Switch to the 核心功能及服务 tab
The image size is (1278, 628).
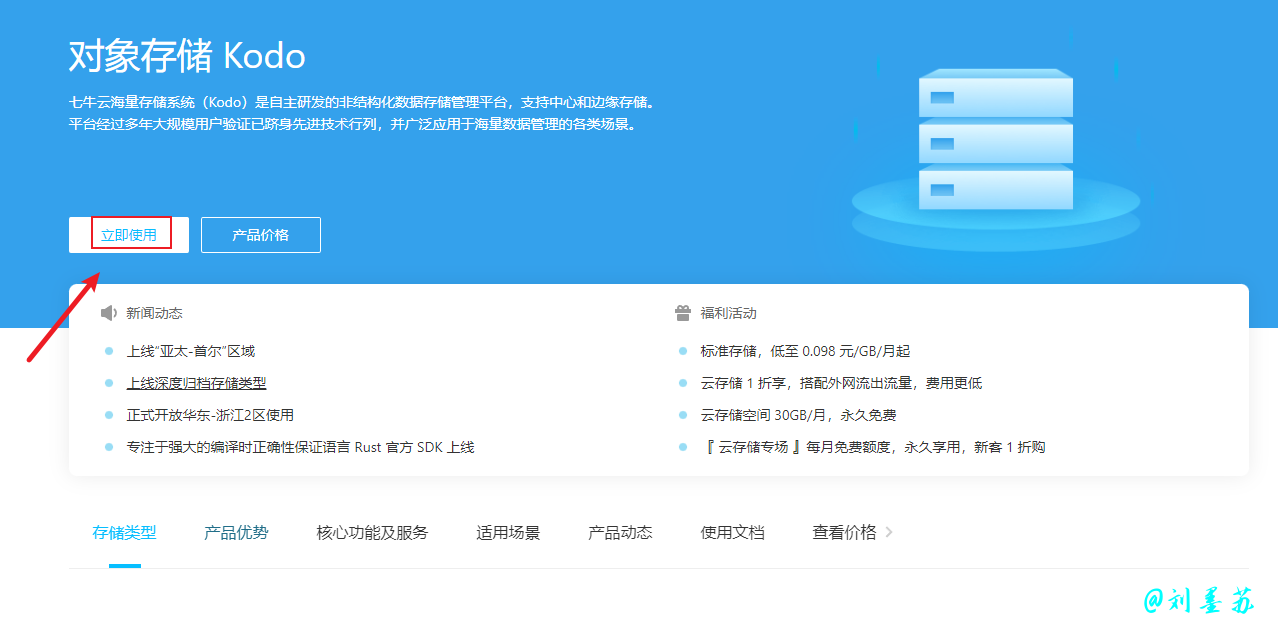[373, 533]
